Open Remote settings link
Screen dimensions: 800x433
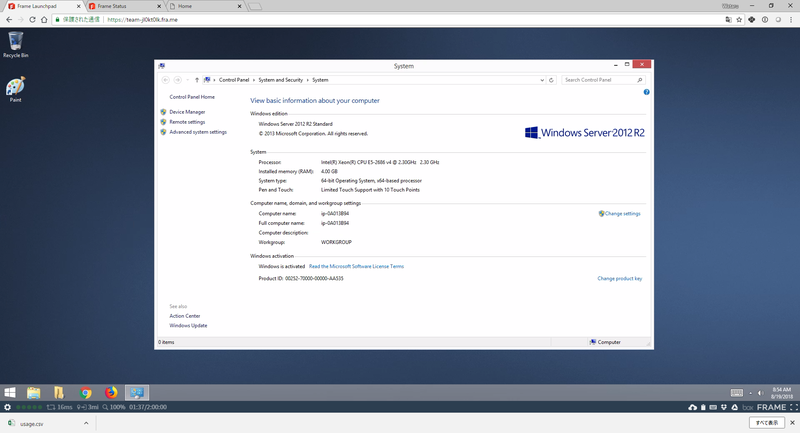coord(187,122)
